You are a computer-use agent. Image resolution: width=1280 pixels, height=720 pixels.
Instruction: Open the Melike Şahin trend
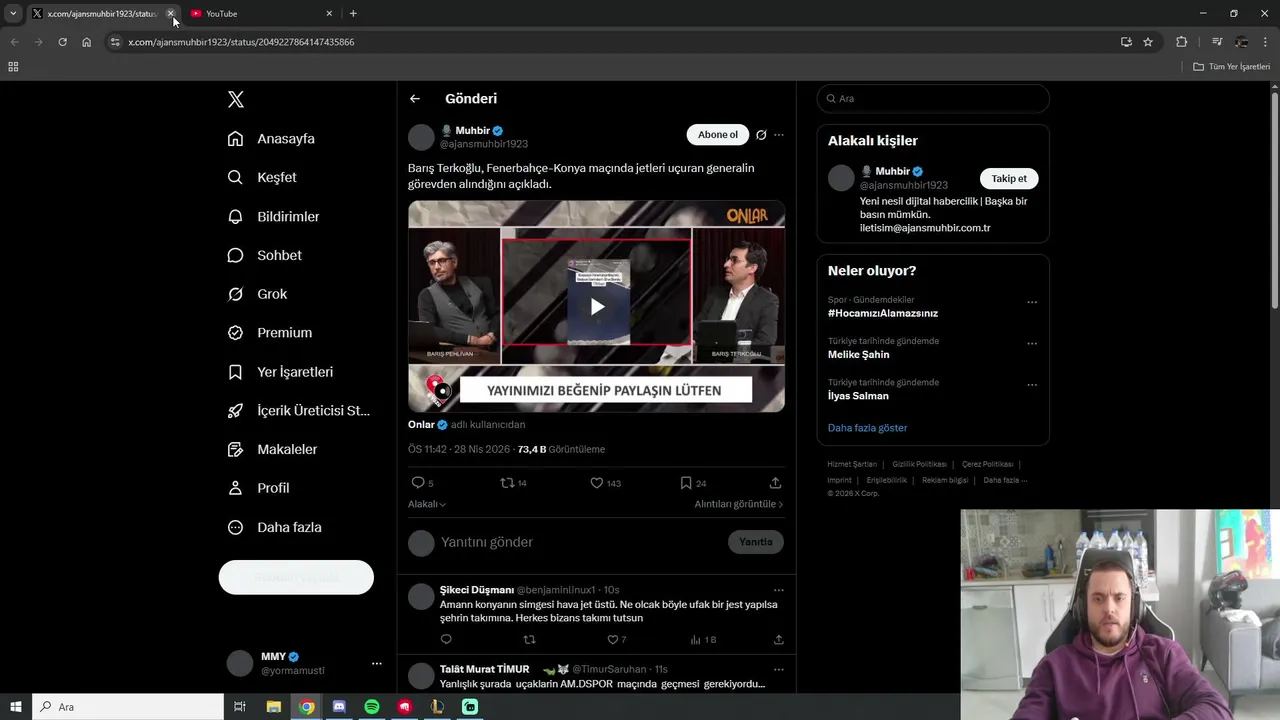(x=858, y=355)
